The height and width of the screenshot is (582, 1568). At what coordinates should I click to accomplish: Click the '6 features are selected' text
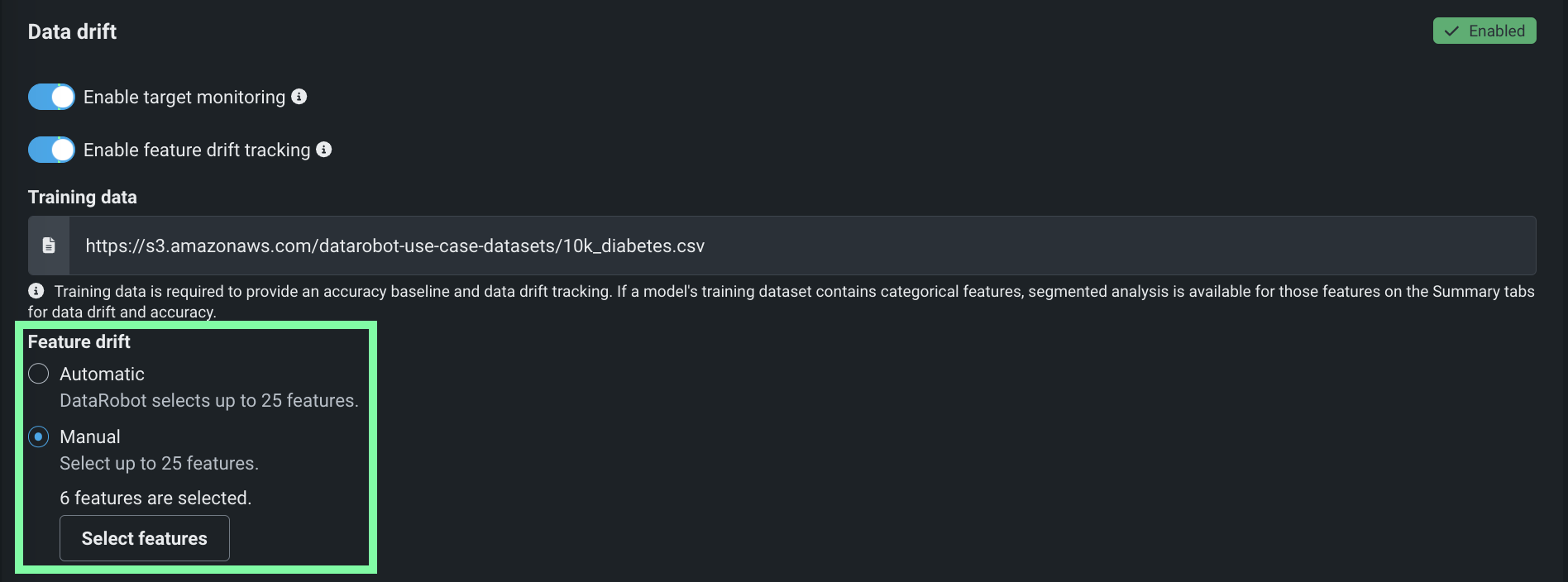[x=155, y=498]
